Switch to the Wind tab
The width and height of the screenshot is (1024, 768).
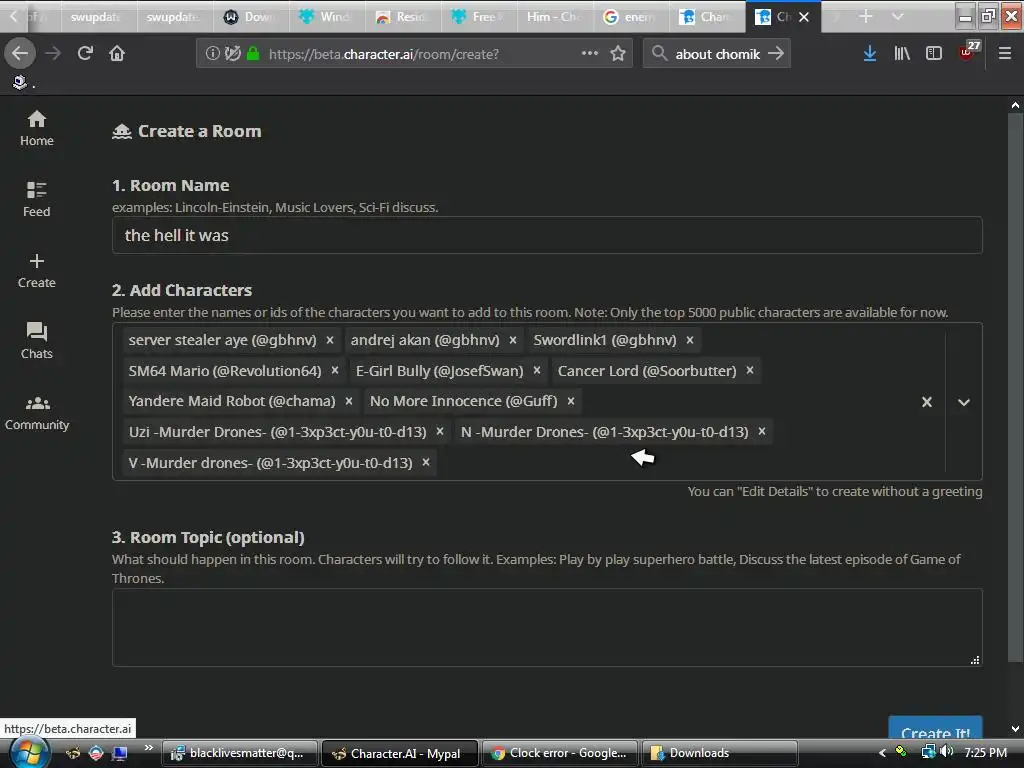(327, 16)
